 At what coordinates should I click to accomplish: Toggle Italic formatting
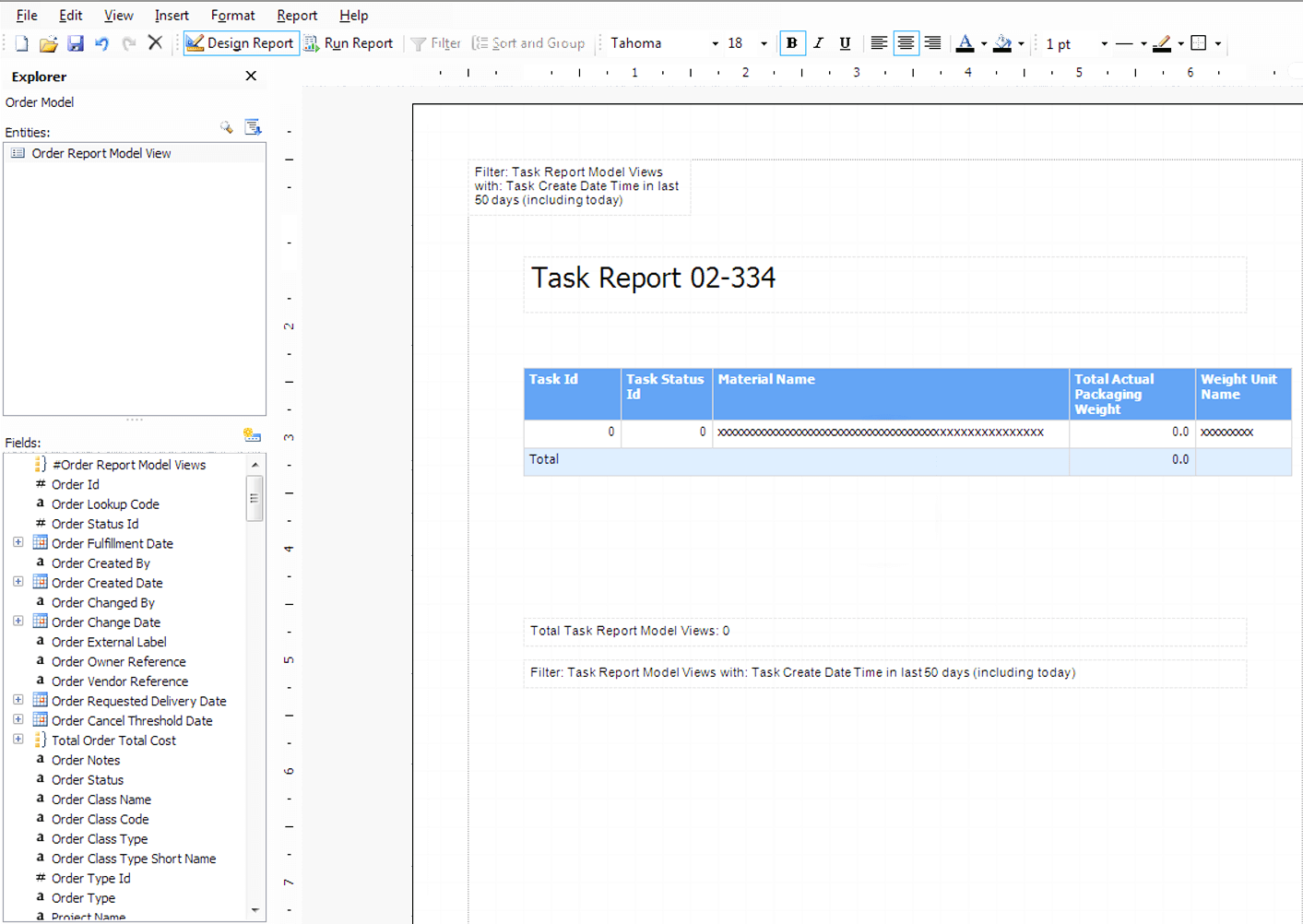(x=818, y=43)
